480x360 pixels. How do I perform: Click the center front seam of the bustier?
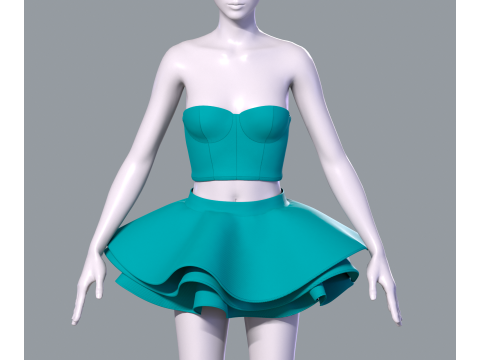236,147
